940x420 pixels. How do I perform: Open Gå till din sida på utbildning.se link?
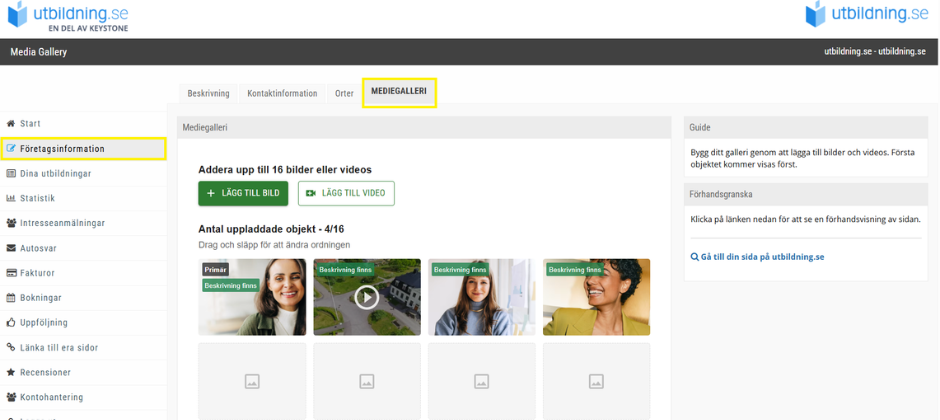click(x=763, y=257)
